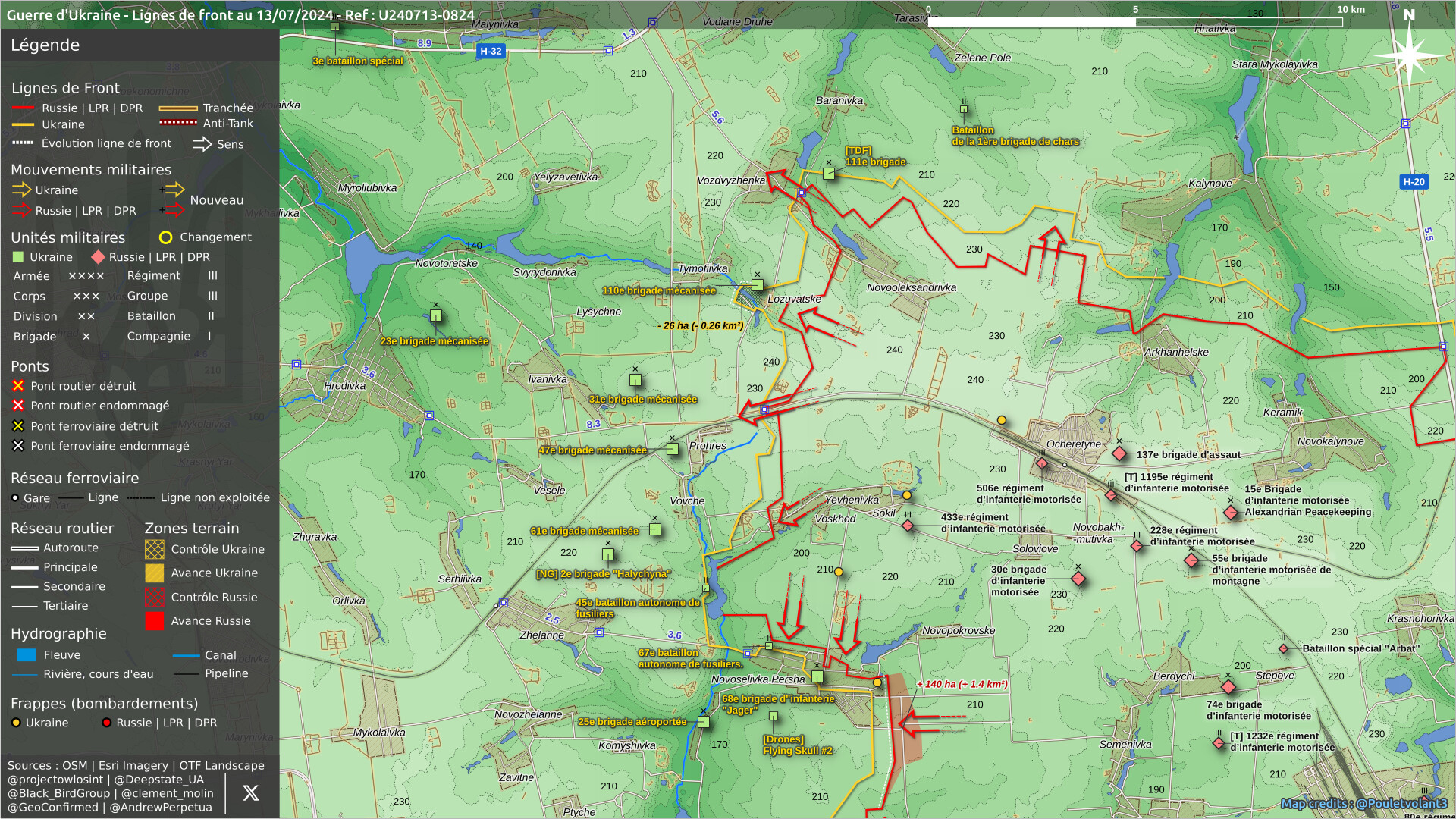
Task: Click the 47e brigade mécanisée label
Action: (x=592, y=450)
